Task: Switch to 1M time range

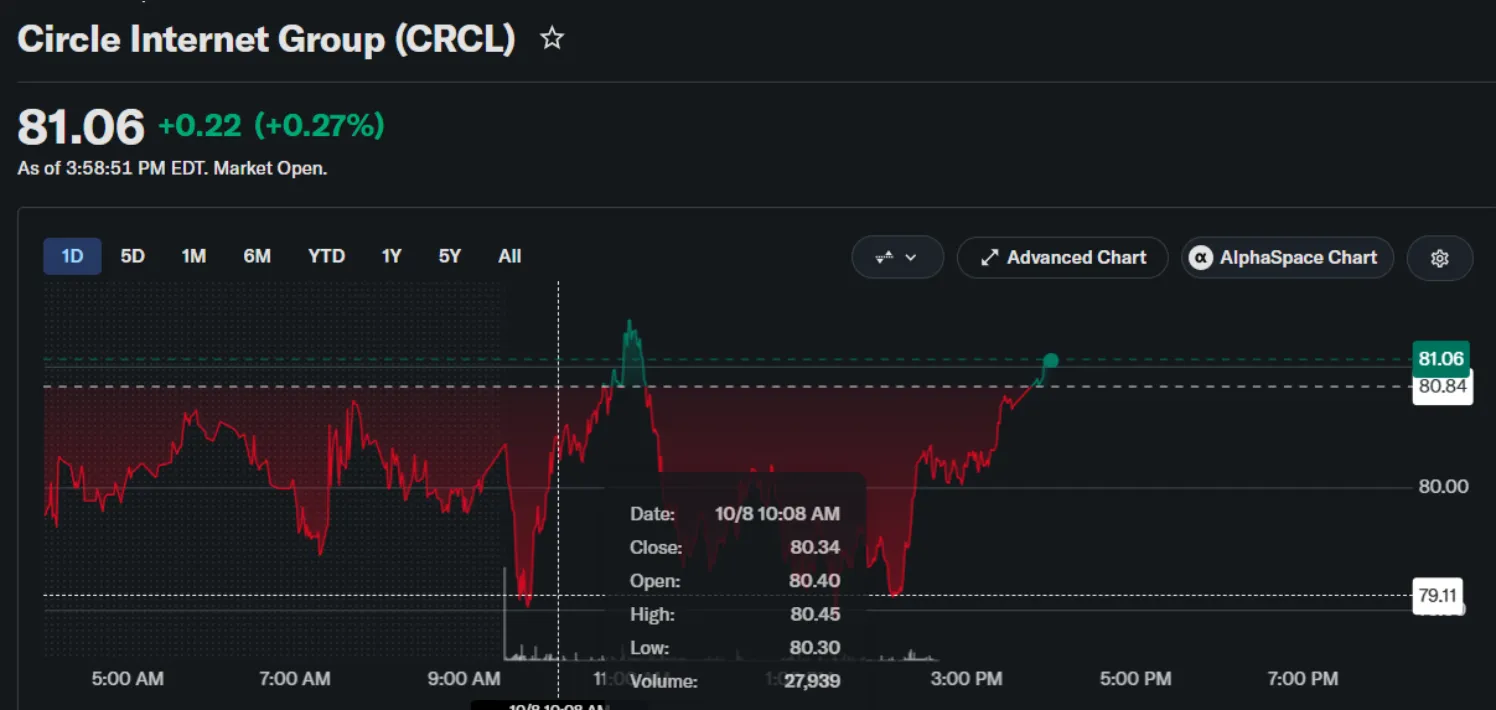Action: pyautogui.click(x=194, y=257)
